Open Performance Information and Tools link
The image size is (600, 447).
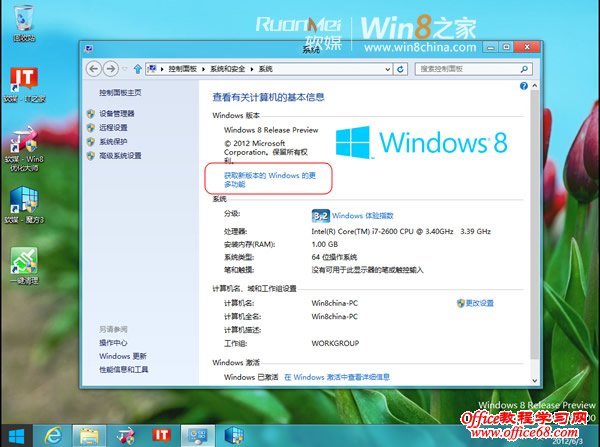pos(124,369)
